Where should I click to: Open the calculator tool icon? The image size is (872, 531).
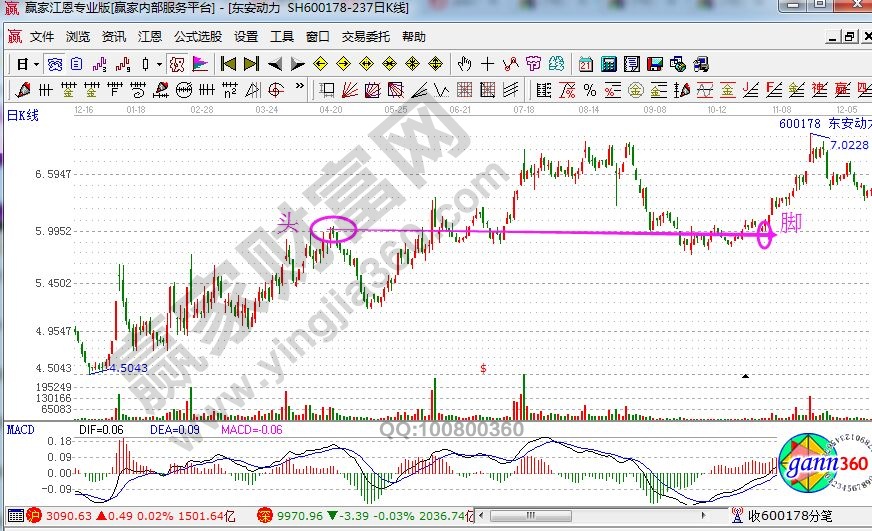(608, 64)
